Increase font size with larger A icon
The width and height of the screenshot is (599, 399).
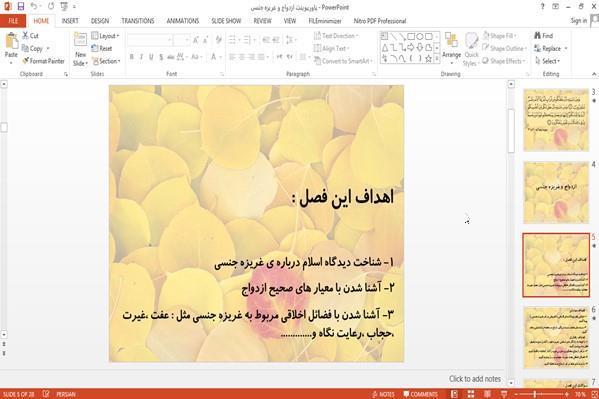point(196,40)
